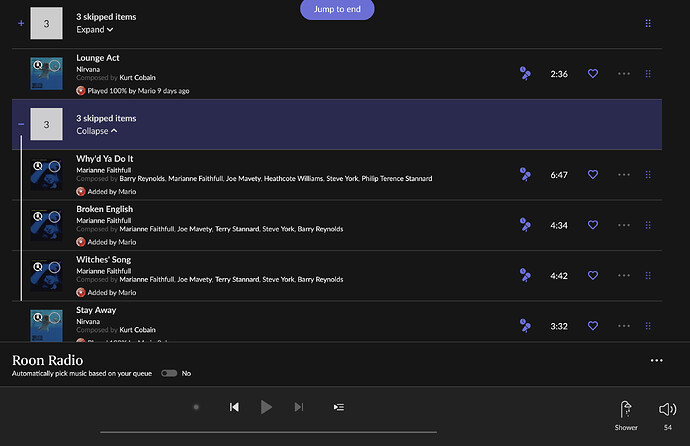
Task: Open volume control speaker icon
Action: pos(667,409)
